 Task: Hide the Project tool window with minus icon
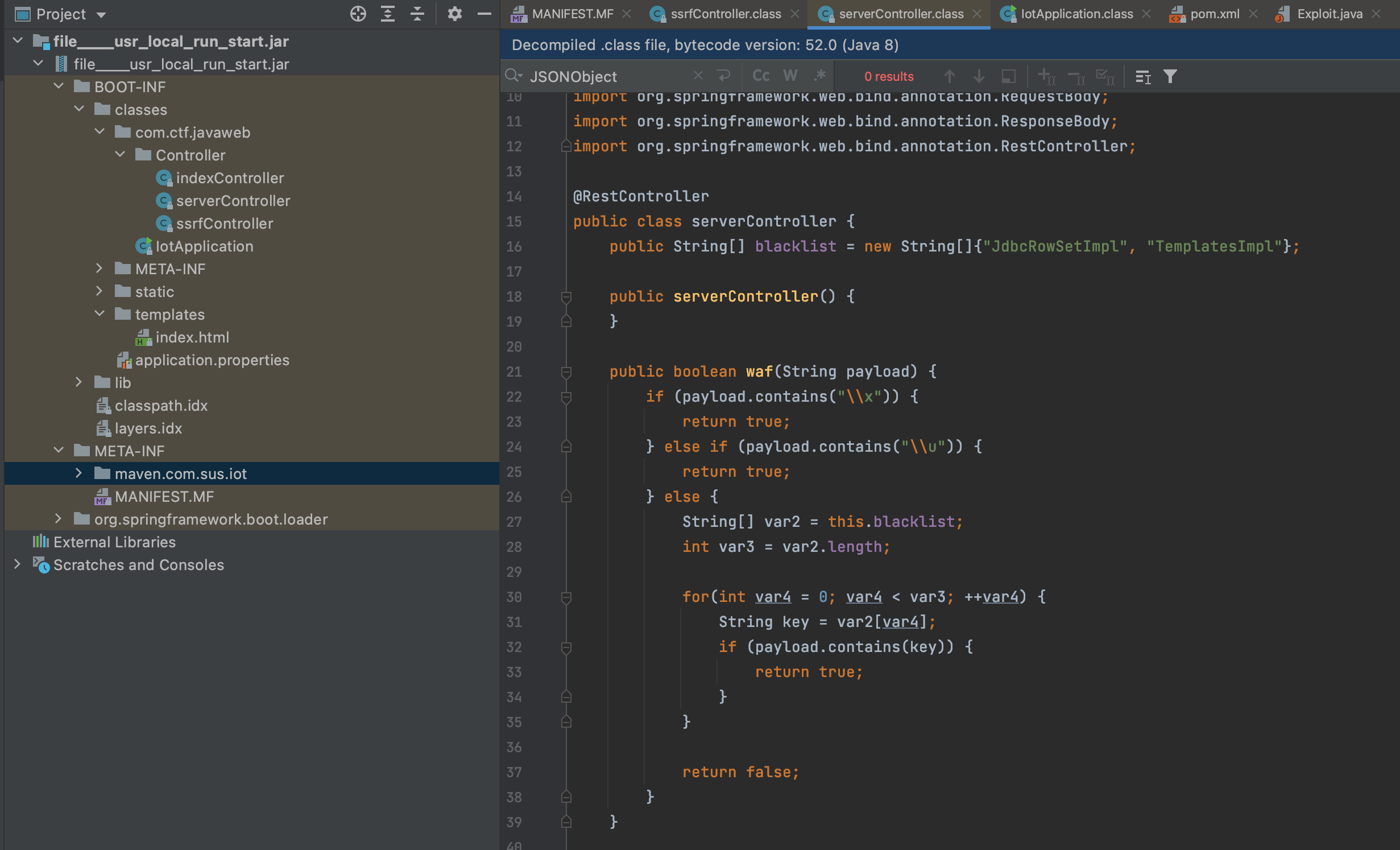484,14
